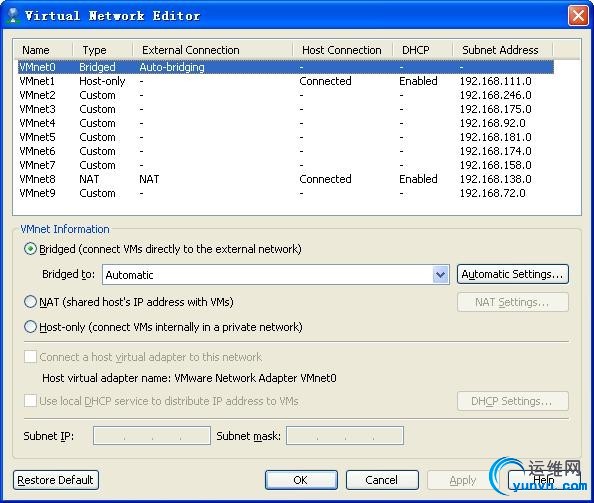Open the Bridged to Automatic dropdown
This screenshot has width=594, height=503.
(x=276, y=275)
